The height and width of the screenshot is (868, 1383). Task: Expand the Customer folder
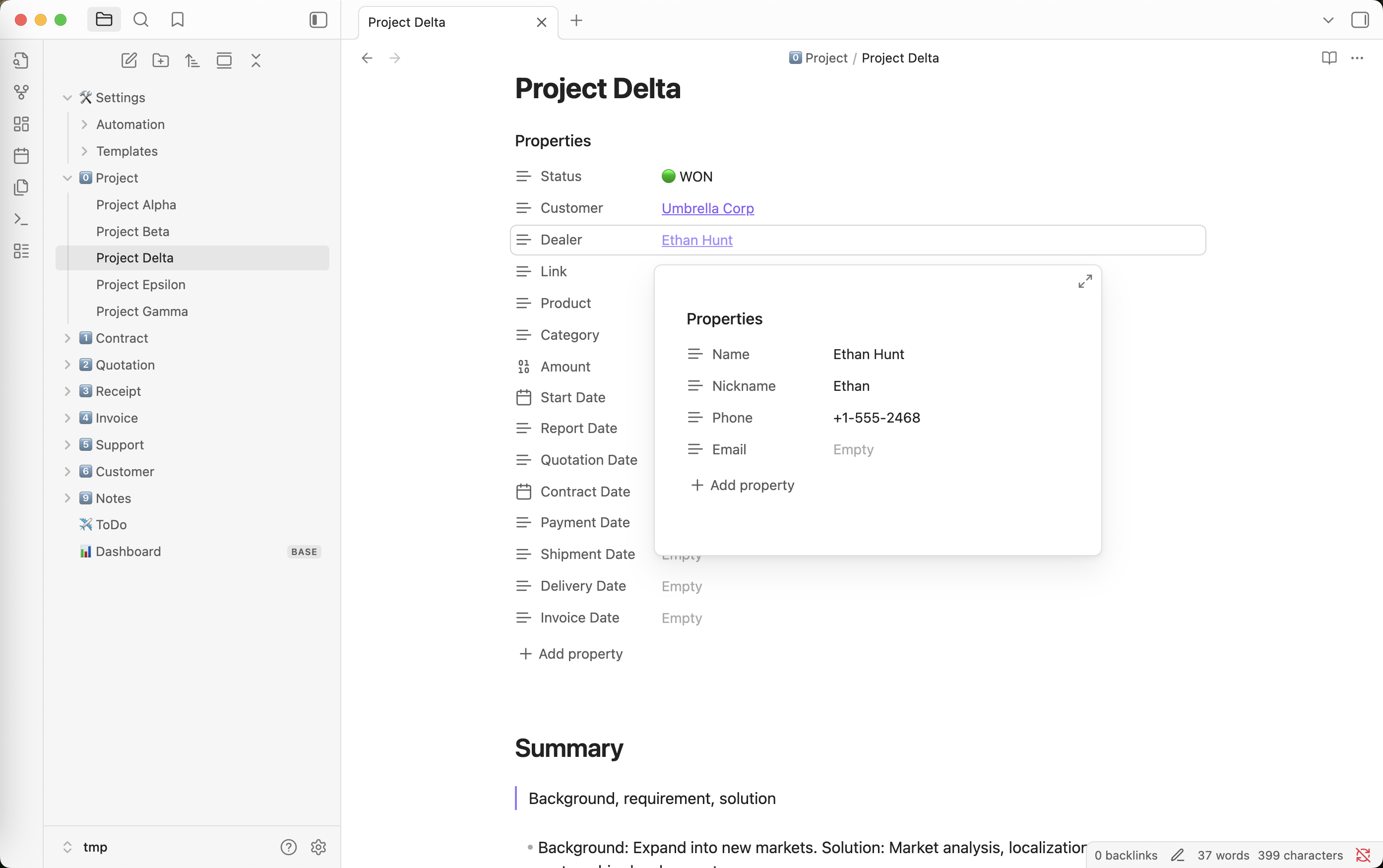point(67,471)
